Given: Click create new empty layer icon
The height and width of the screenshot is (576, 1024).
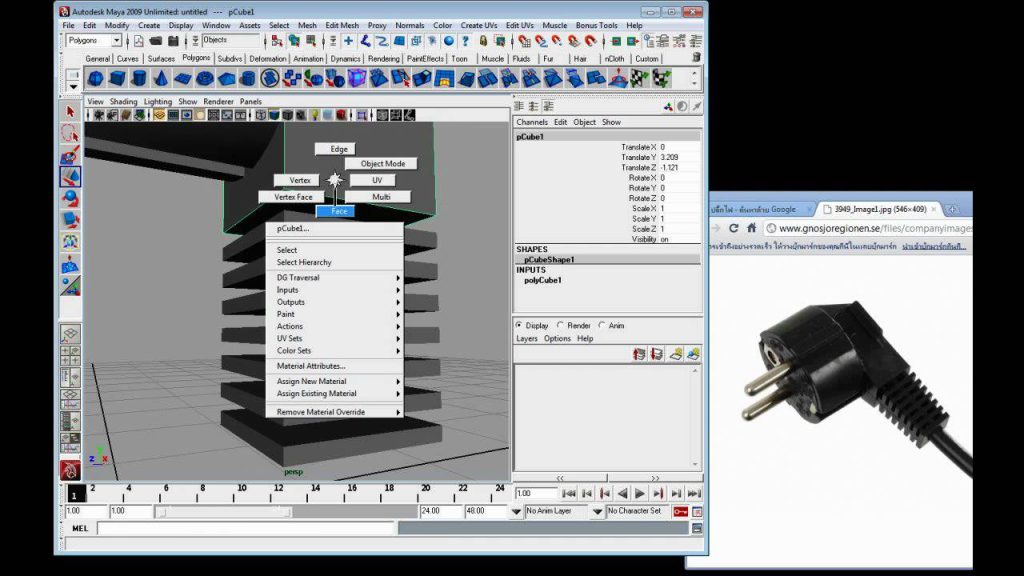Looking at the screenshot, I should tap(675, 354).
